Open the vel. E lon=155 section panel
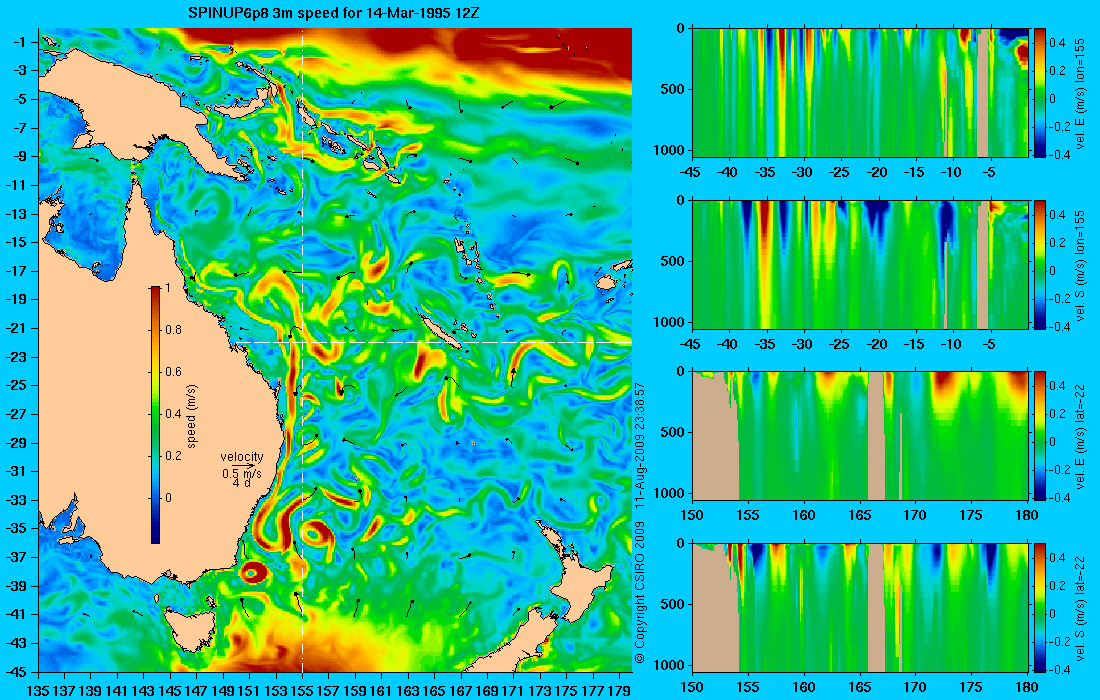This screenshot has width=1100, height=700. point(860,93)
